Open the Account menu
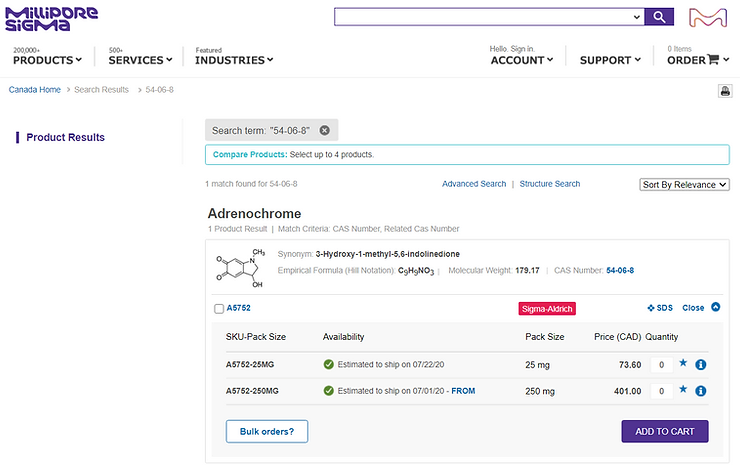The height and width of the screenshot is (465, 740). 522,60
